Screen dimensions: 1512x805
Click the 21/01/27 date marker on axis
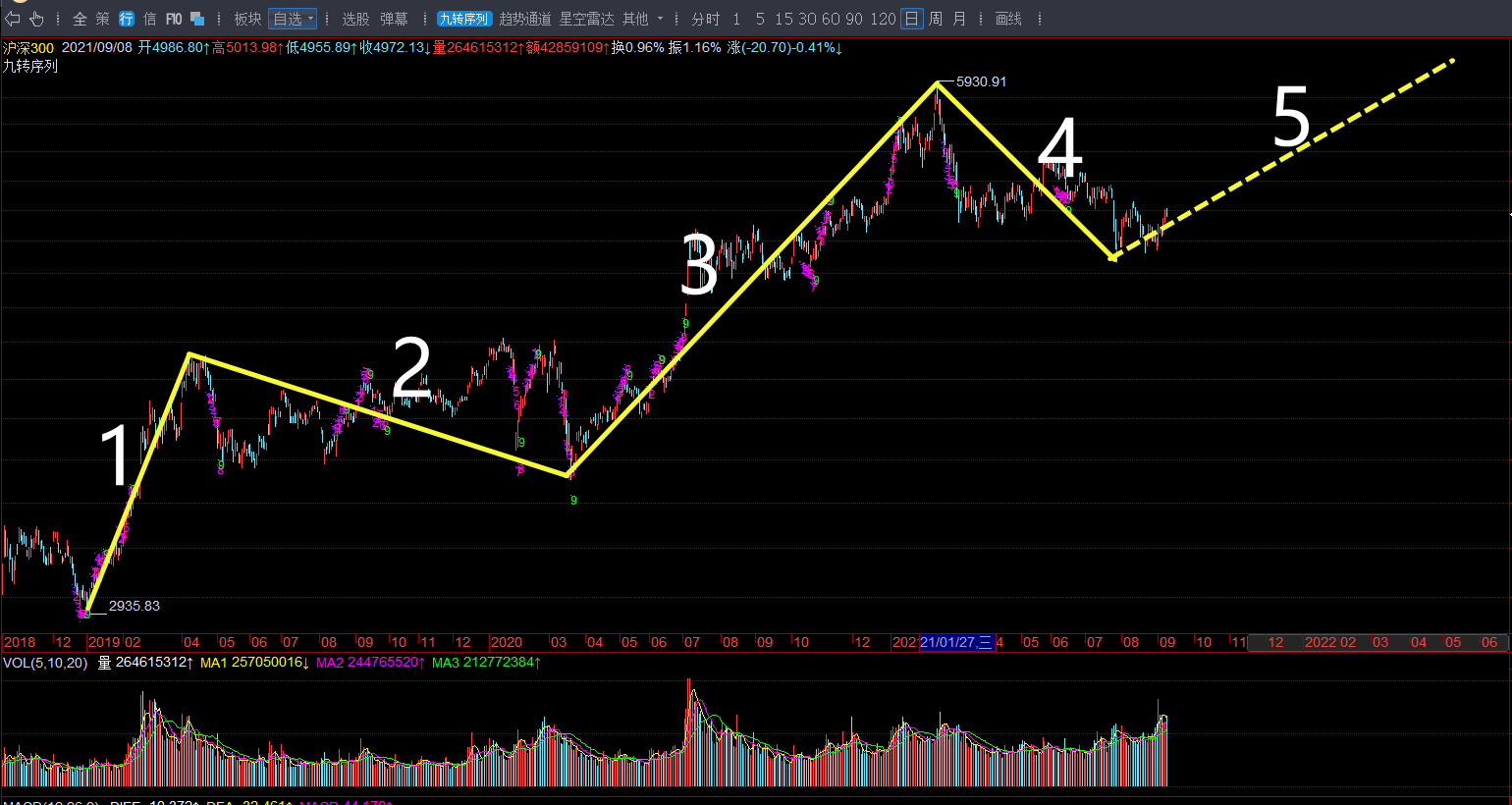click(x=956, y=642)
